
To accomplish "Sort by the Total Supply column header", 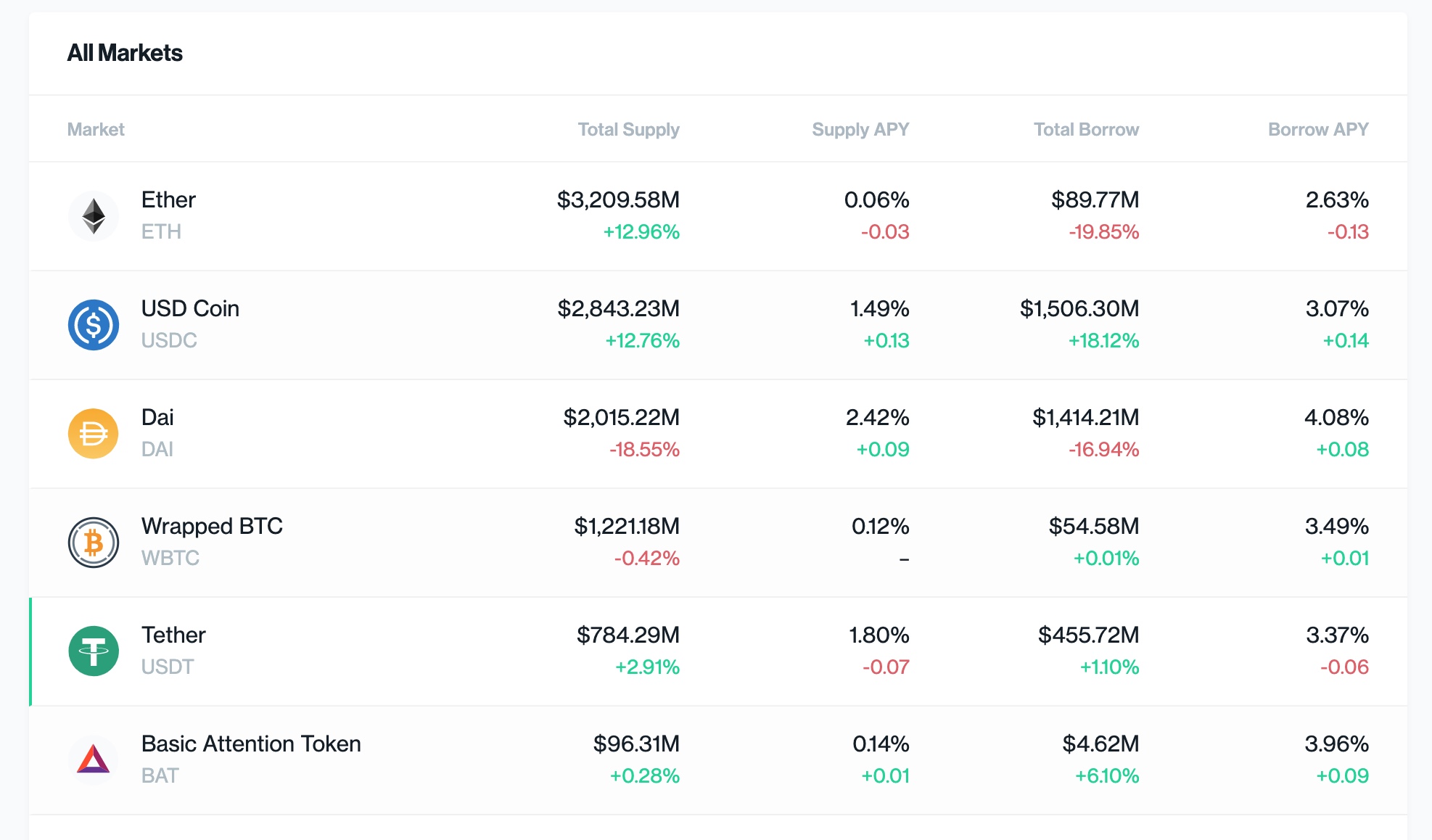I will pos(628,130).
